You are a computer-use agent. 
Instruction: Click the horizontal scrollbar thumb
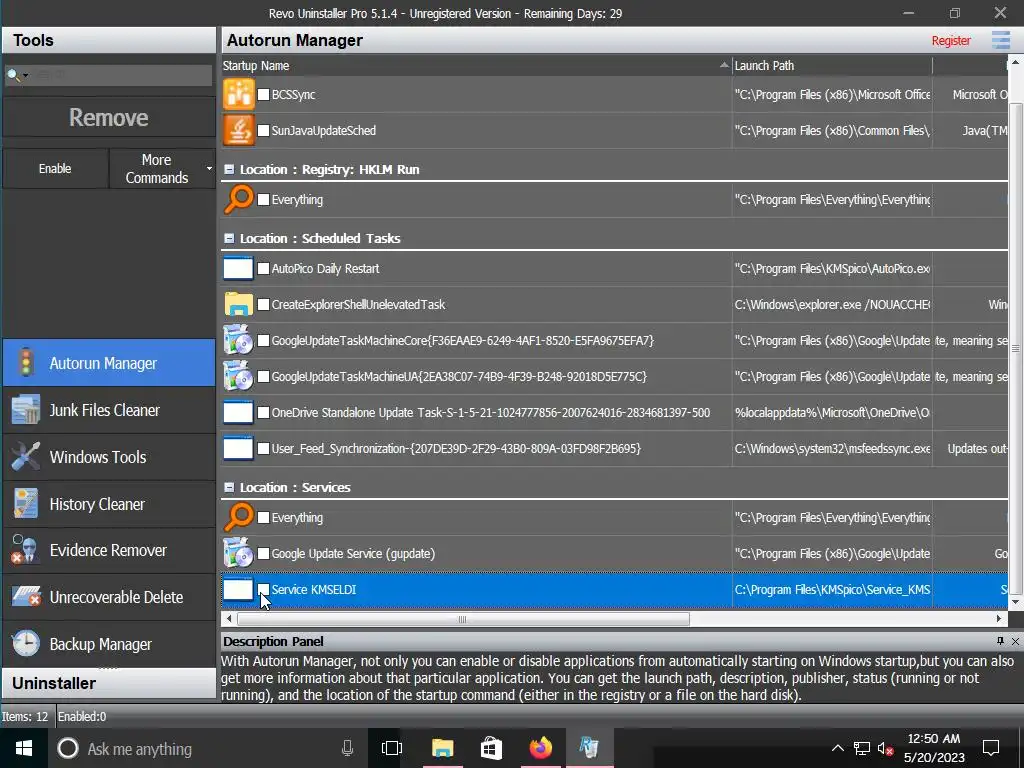coord(462,618)
